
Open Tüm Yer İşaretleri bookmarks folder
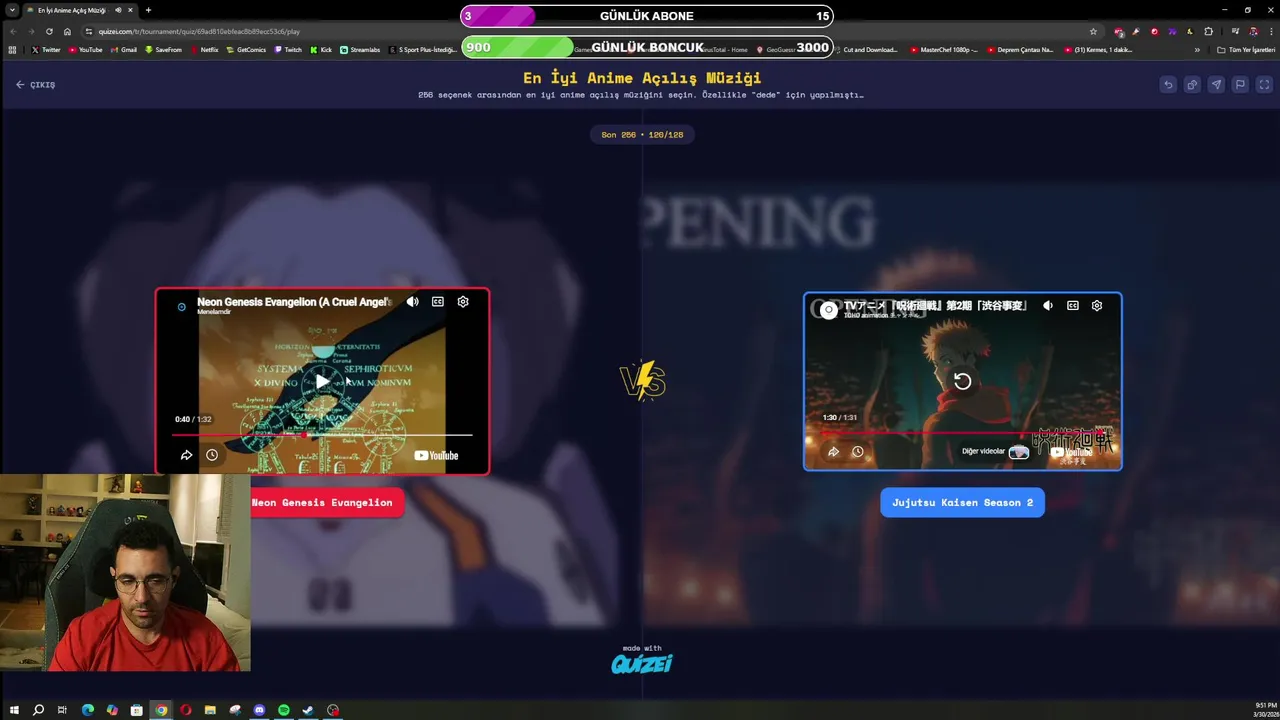[1246, 50]
